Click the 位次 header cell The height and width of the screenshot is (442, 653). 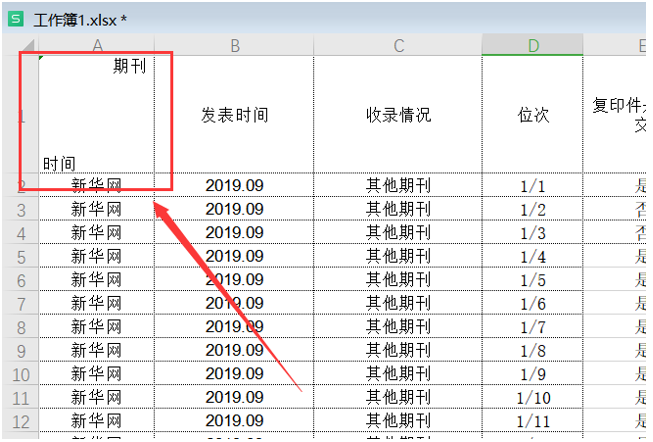533,115
